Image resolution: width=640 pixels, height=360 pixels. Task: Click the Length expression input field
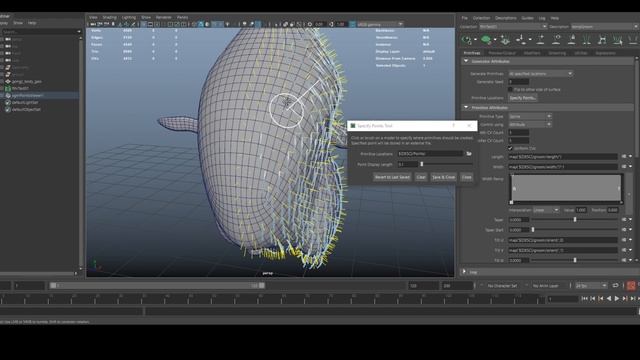562,156
